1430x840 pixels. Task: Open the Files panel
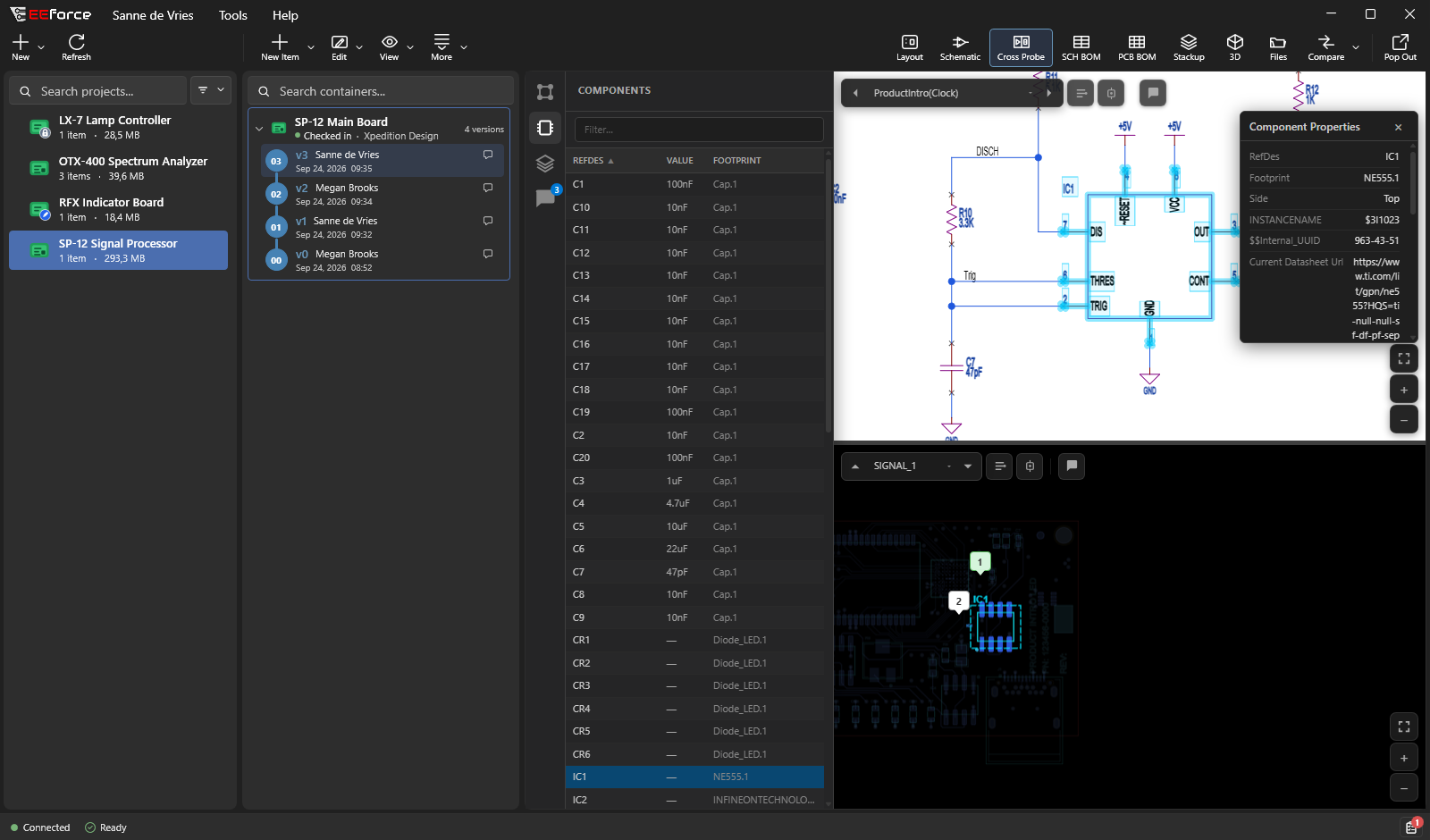click(x=1278, y=47)
